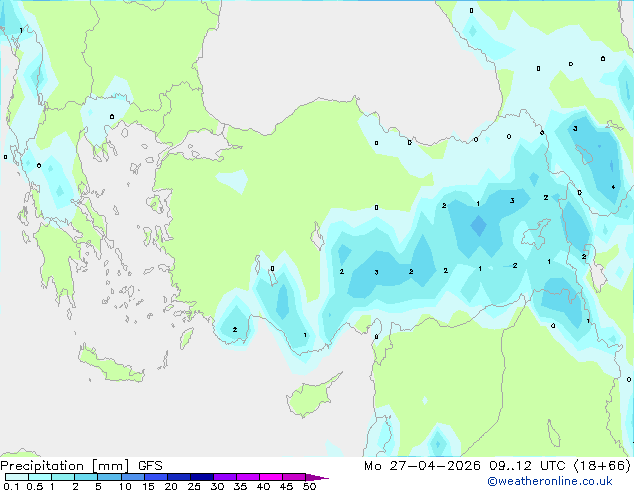The image size is (634, 490).
Task: Click the weatheronline.co.uk link
Action: [x=550, y=481]
